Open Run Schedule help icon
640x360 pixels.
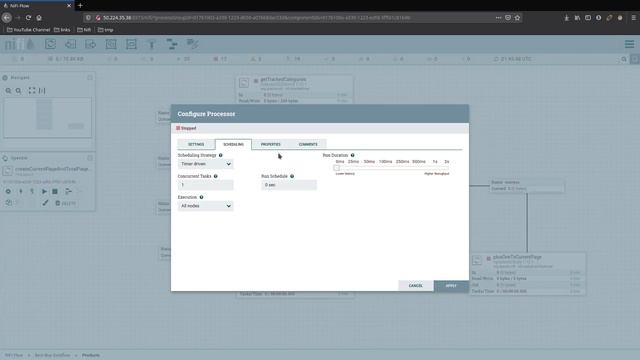[x=292, y=176]
